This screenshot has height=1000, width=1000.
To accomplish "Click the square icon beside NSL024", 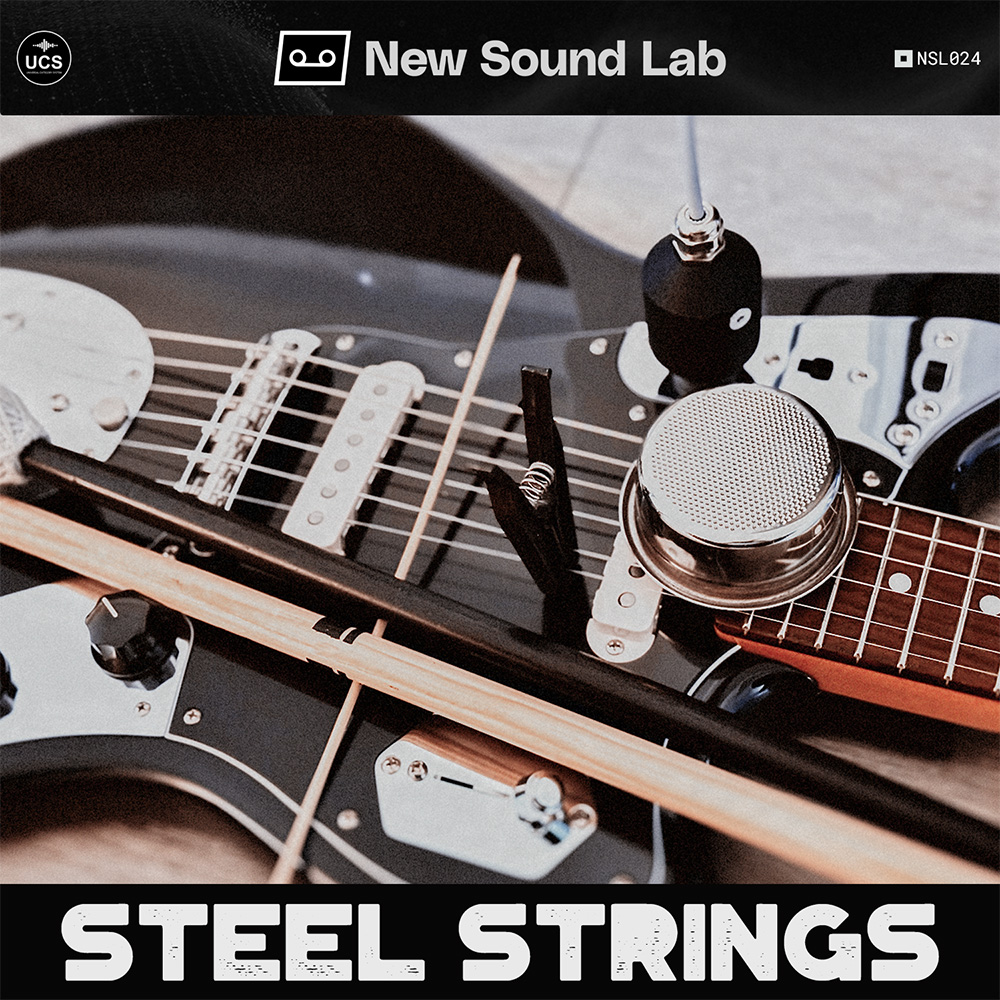I will coord(903,59).
